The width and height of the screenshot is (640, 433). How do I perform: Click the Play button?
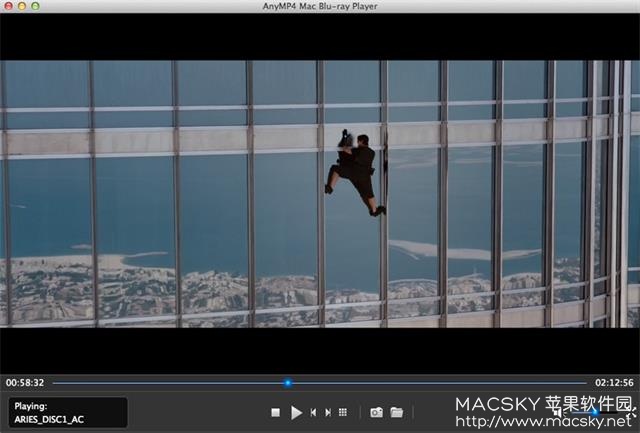coord(296,413)
